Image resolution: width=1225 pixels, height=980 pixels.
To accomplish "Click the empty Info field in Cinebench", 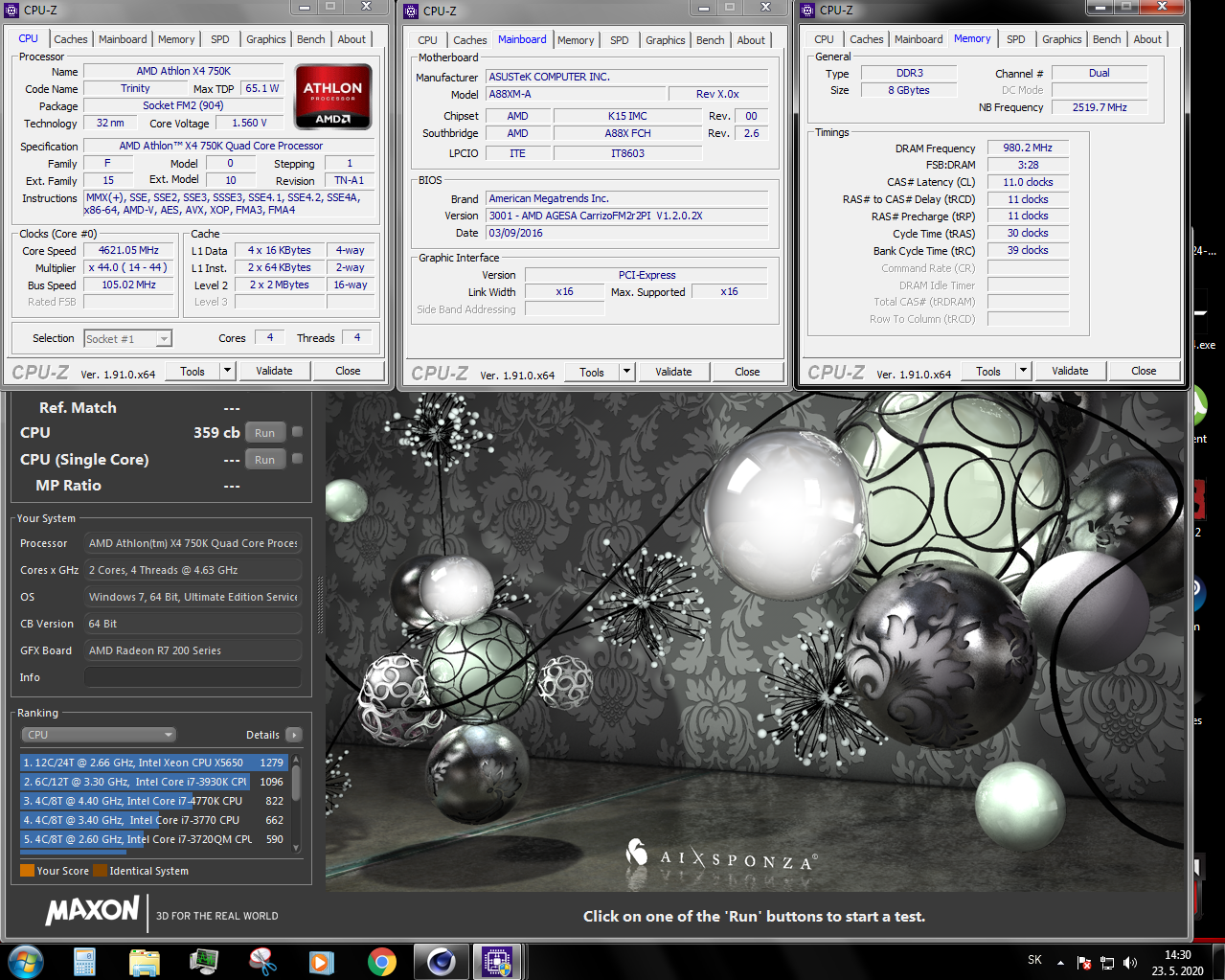I will [193, 677].
